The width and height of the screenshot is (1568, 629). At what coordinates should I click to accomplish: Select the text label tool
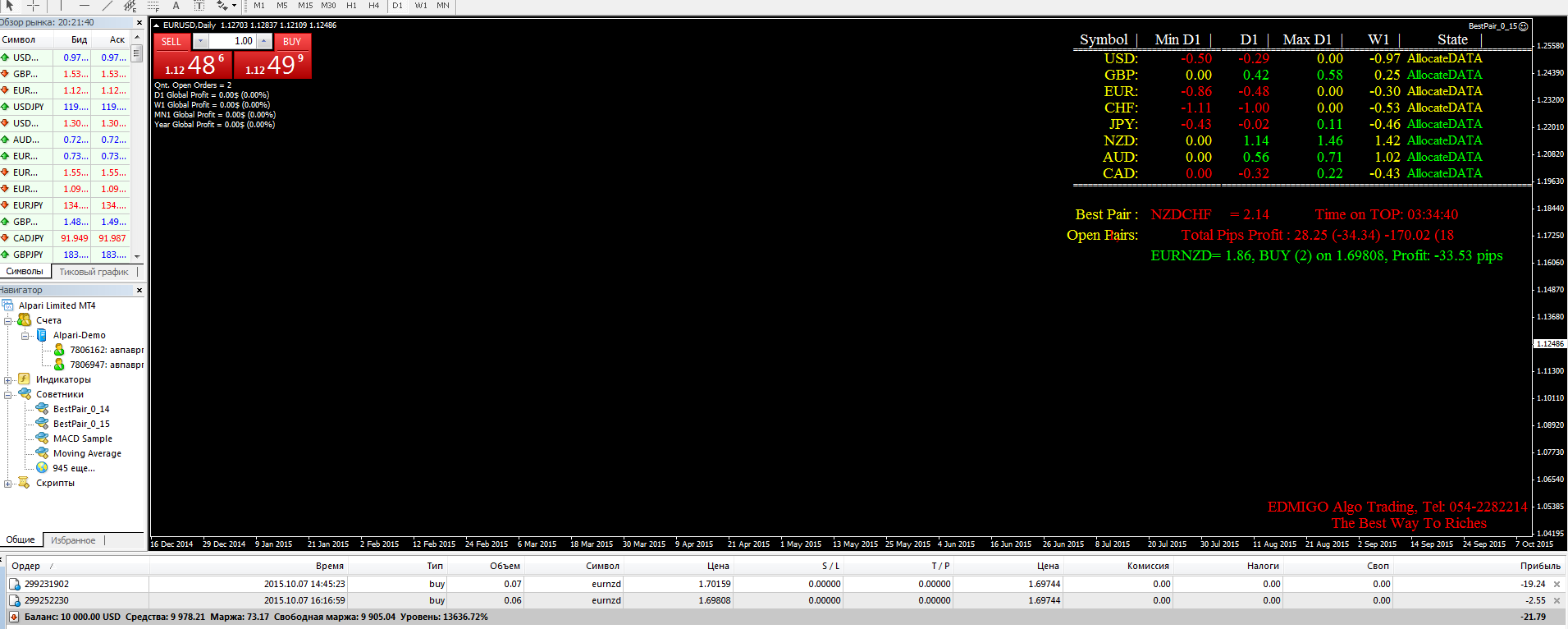click(199, 5)
